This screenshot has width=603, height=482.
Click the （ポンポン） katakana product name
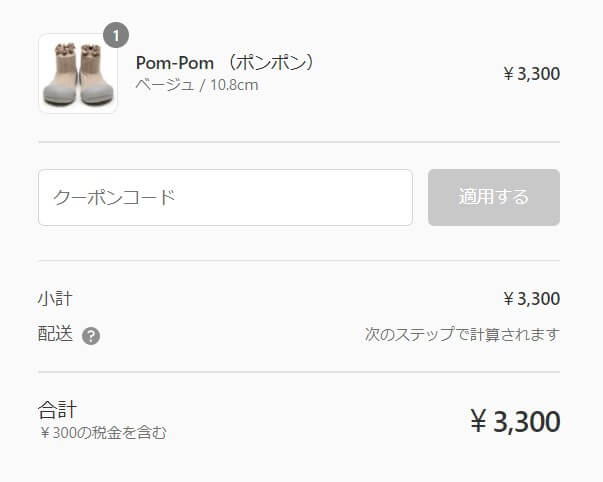coord(272,62)
